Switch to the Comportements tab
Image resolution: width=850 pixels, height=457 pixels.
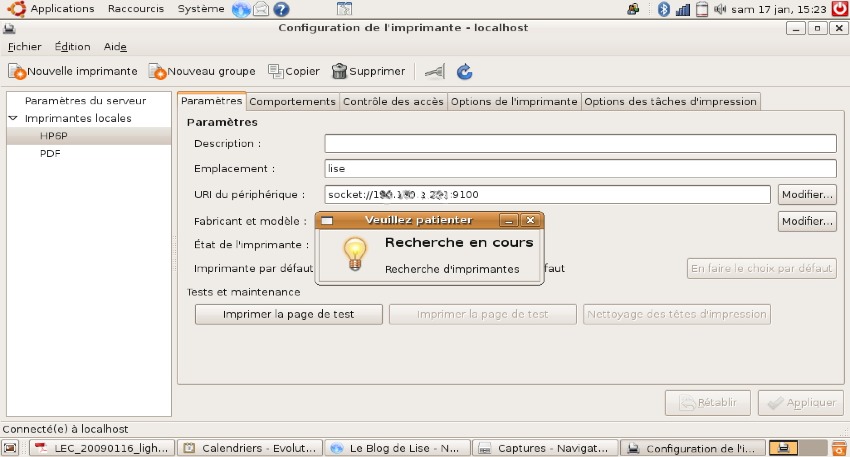292,101
